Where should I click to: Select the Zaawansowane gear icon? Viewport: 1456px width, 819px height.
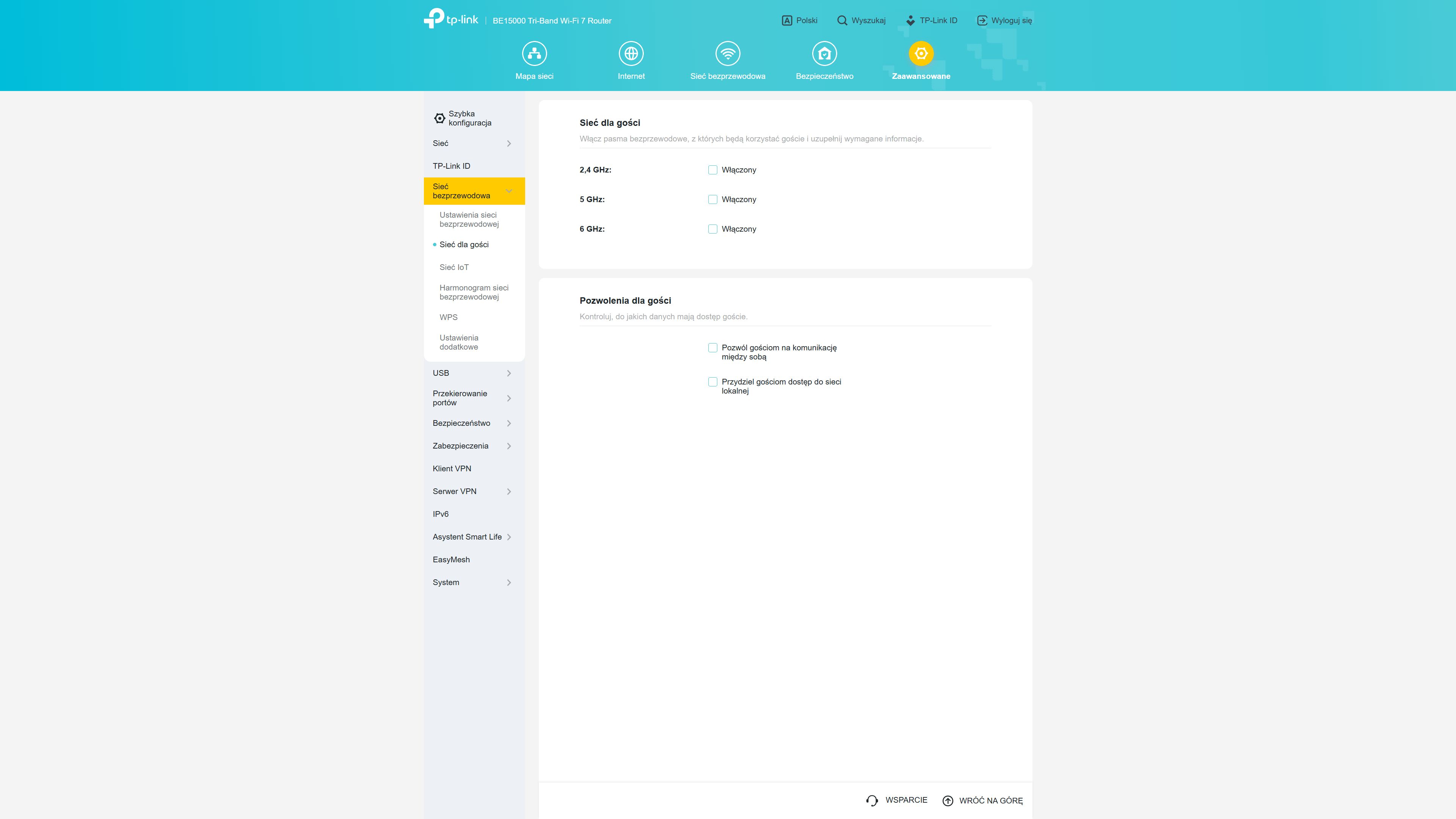[921, 54]
